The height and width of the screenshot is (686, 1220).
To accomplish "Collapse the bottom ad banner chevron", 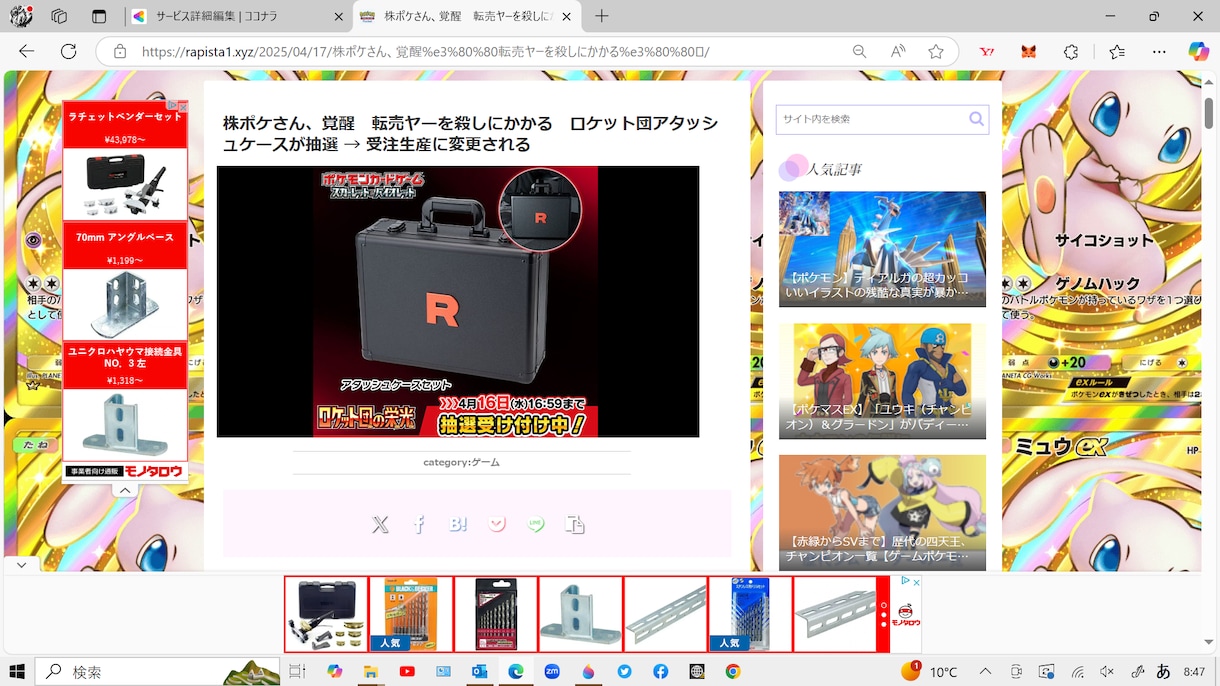I will pyautogui.click(x=21, y=565).
